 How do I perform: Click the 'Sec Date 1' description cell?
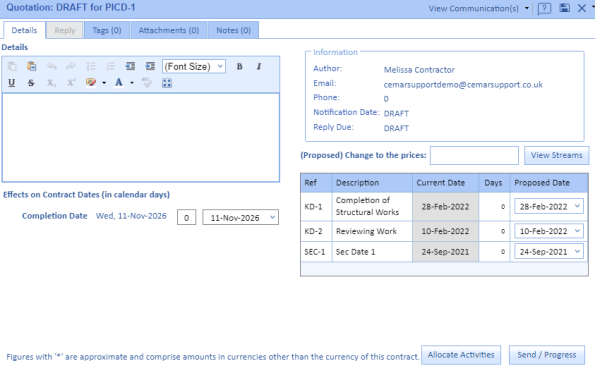tap(372, 252)
